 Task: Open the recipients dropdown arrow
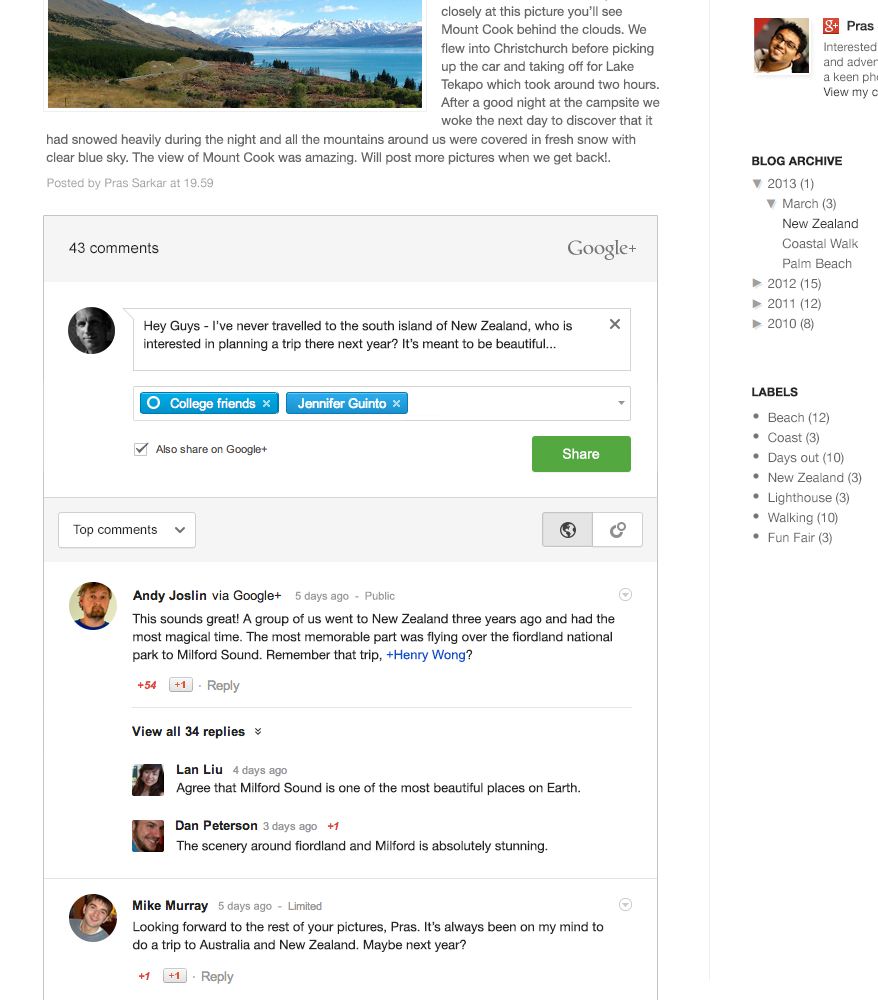[620, 404]
